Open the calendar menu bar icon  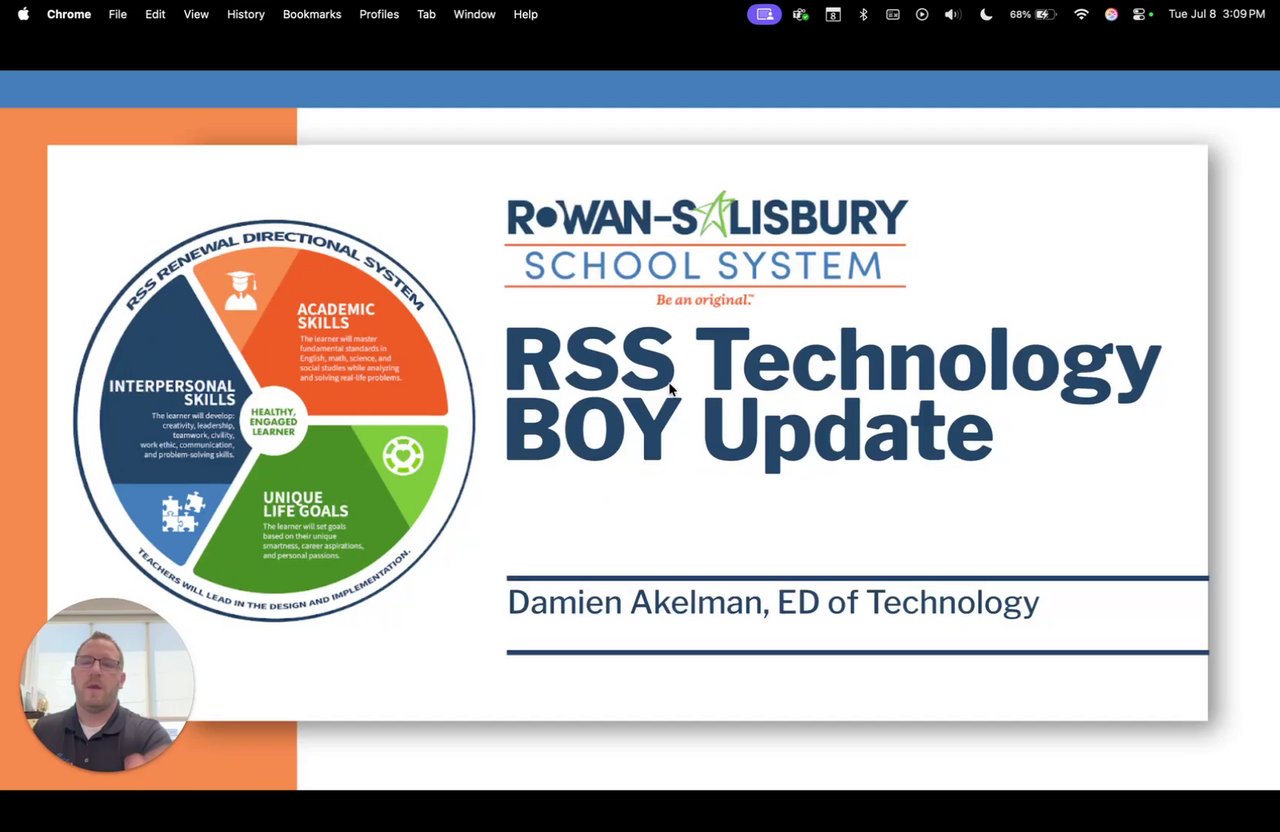pos(833,14)
